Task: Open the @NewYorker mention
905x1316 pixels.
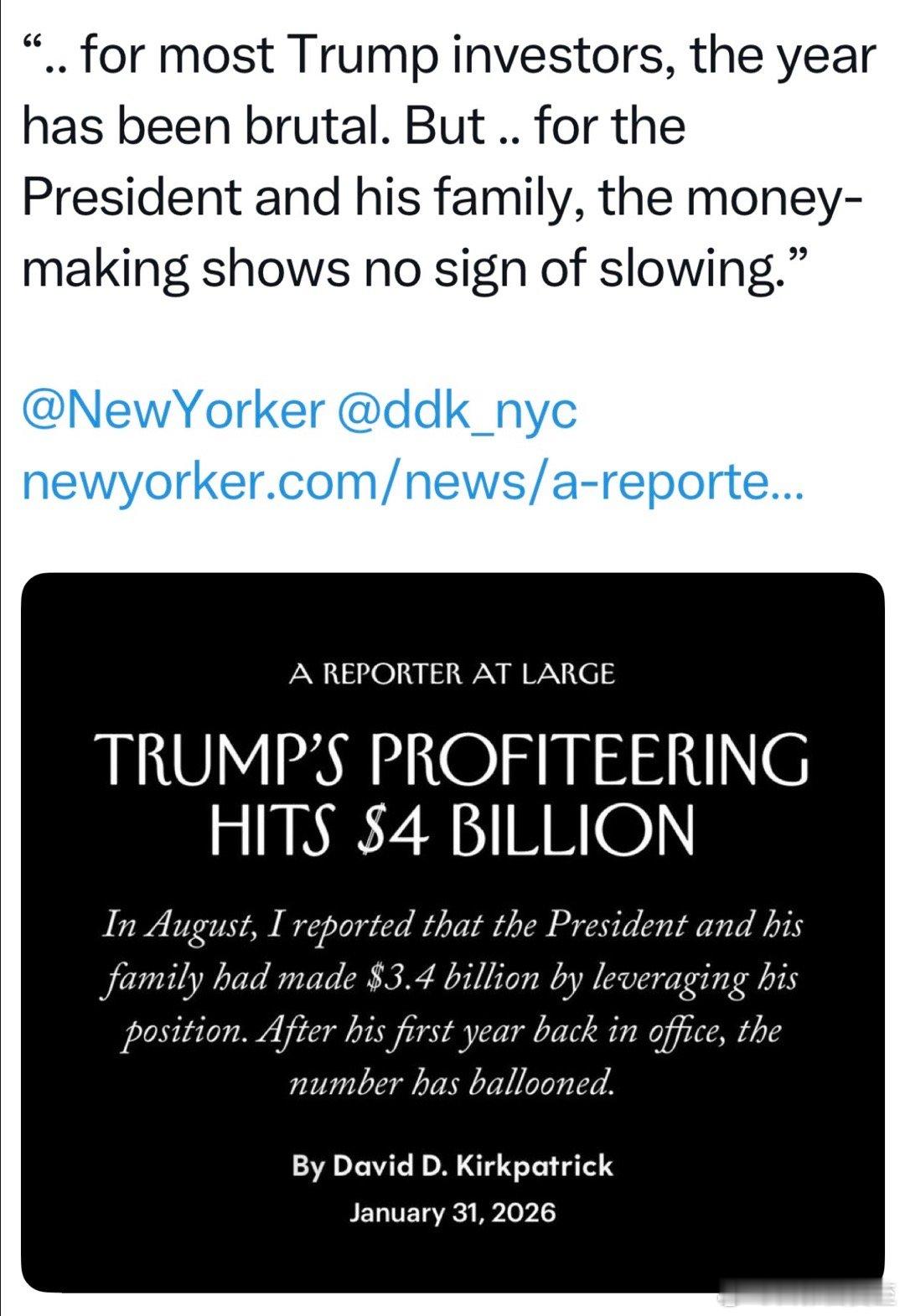Action: pyautogui.click(x=173, y=411)
